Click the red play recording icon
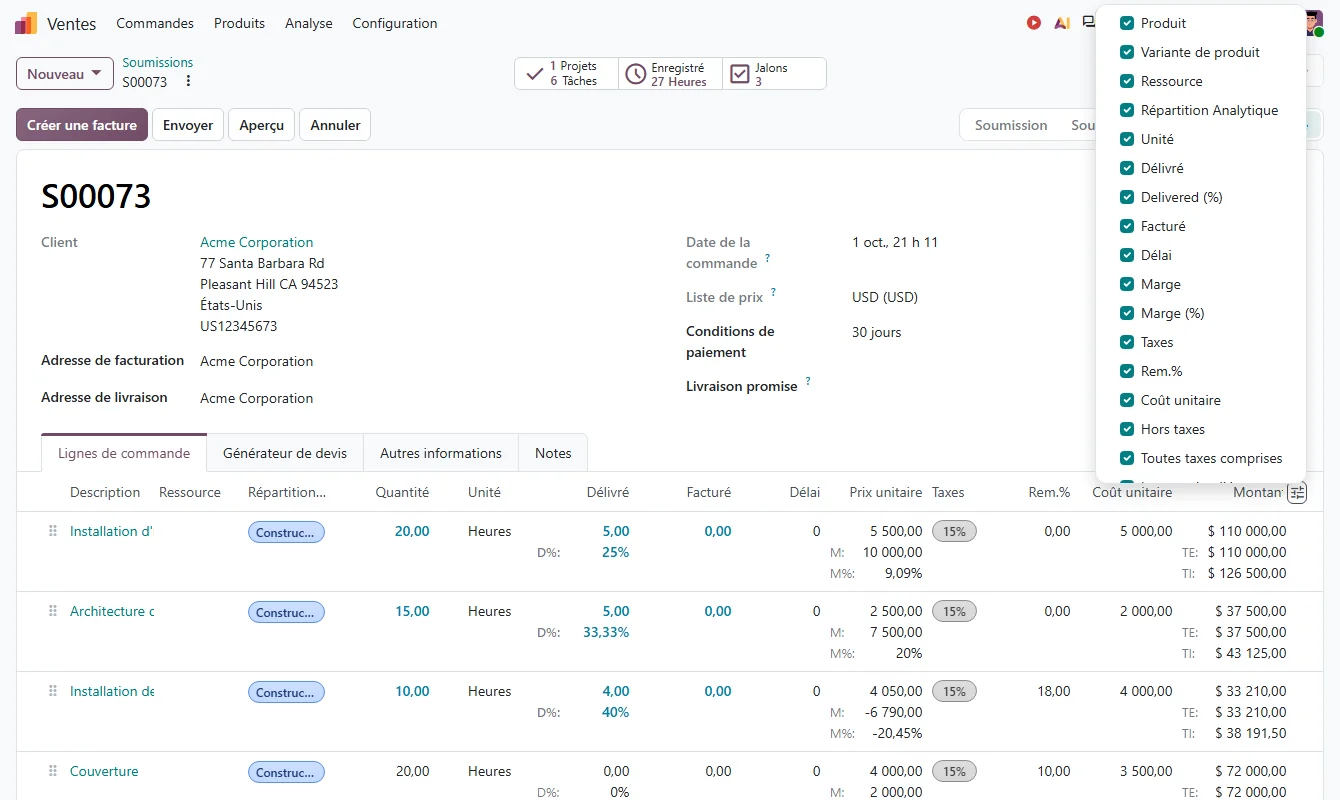 click(1034, 23)
